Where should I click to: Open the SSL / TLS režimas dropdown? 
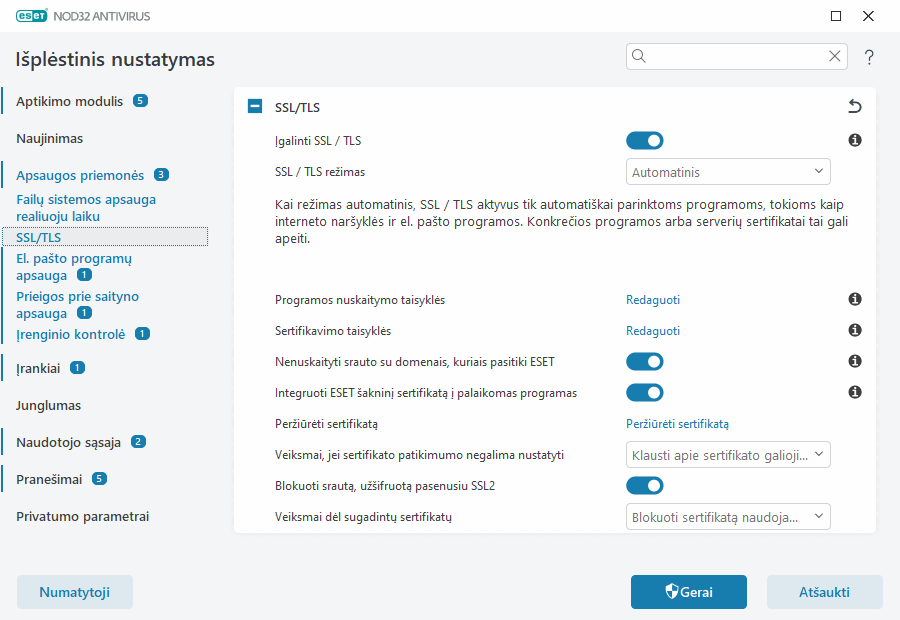tap(728, 171)
